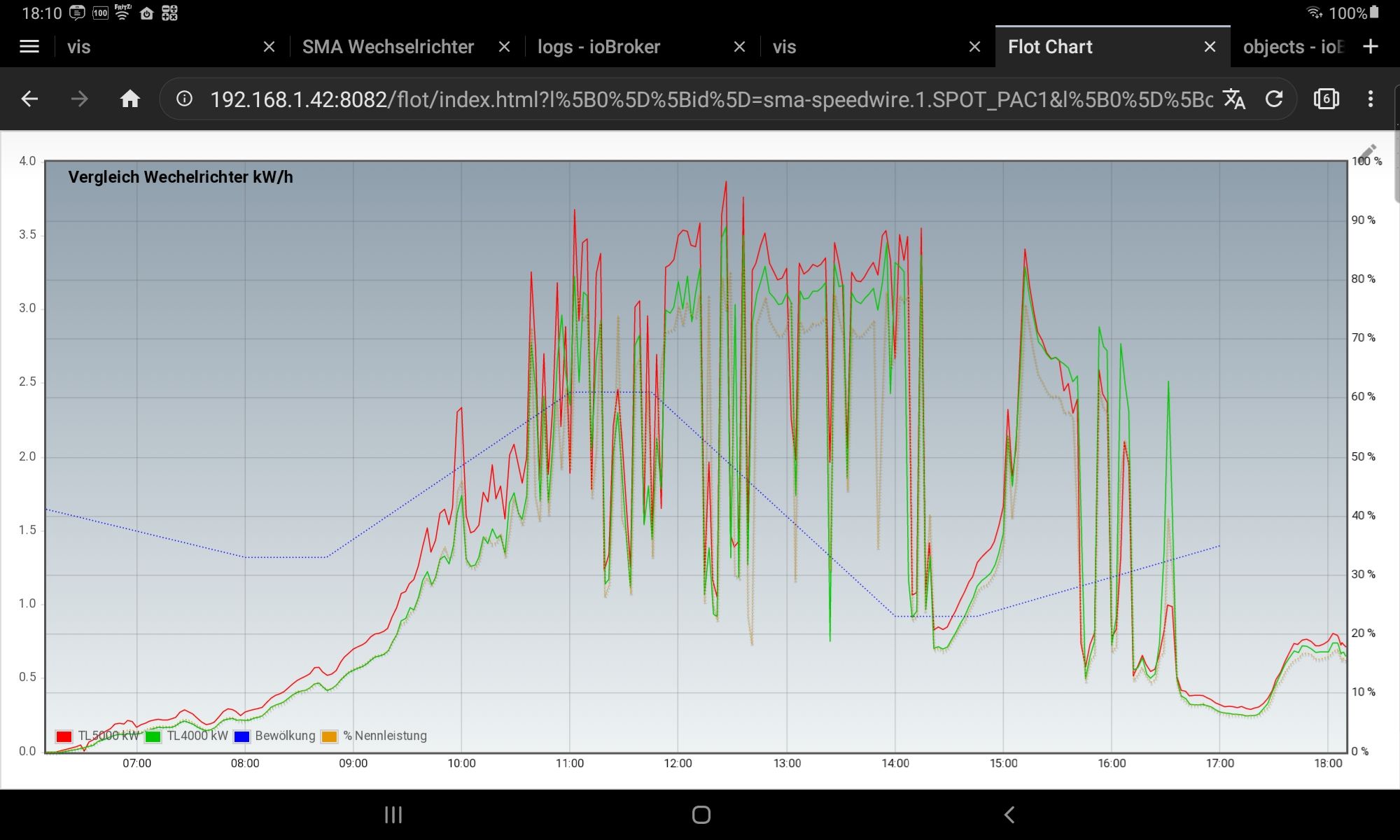Click the red TL5000 kW legend swatch

tap(64, 736)
